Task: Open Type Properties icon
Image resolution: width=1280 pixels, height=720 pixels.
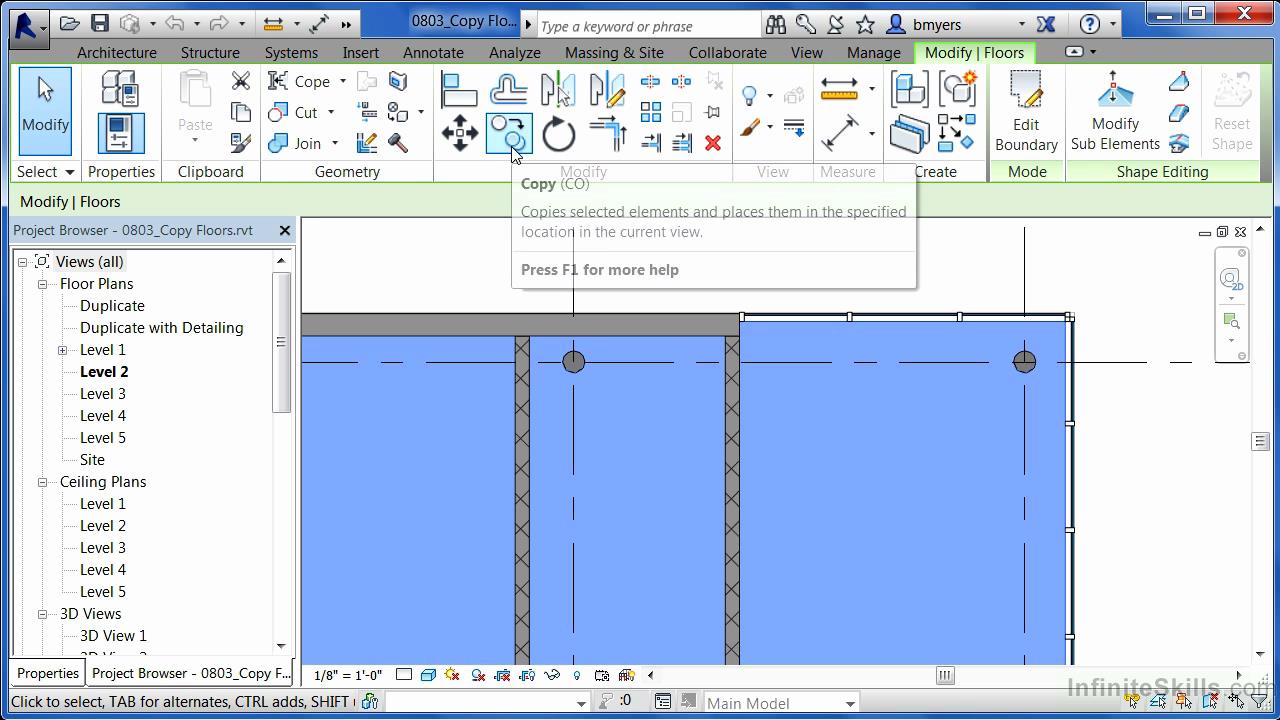Action: click(x=120, y=89)
